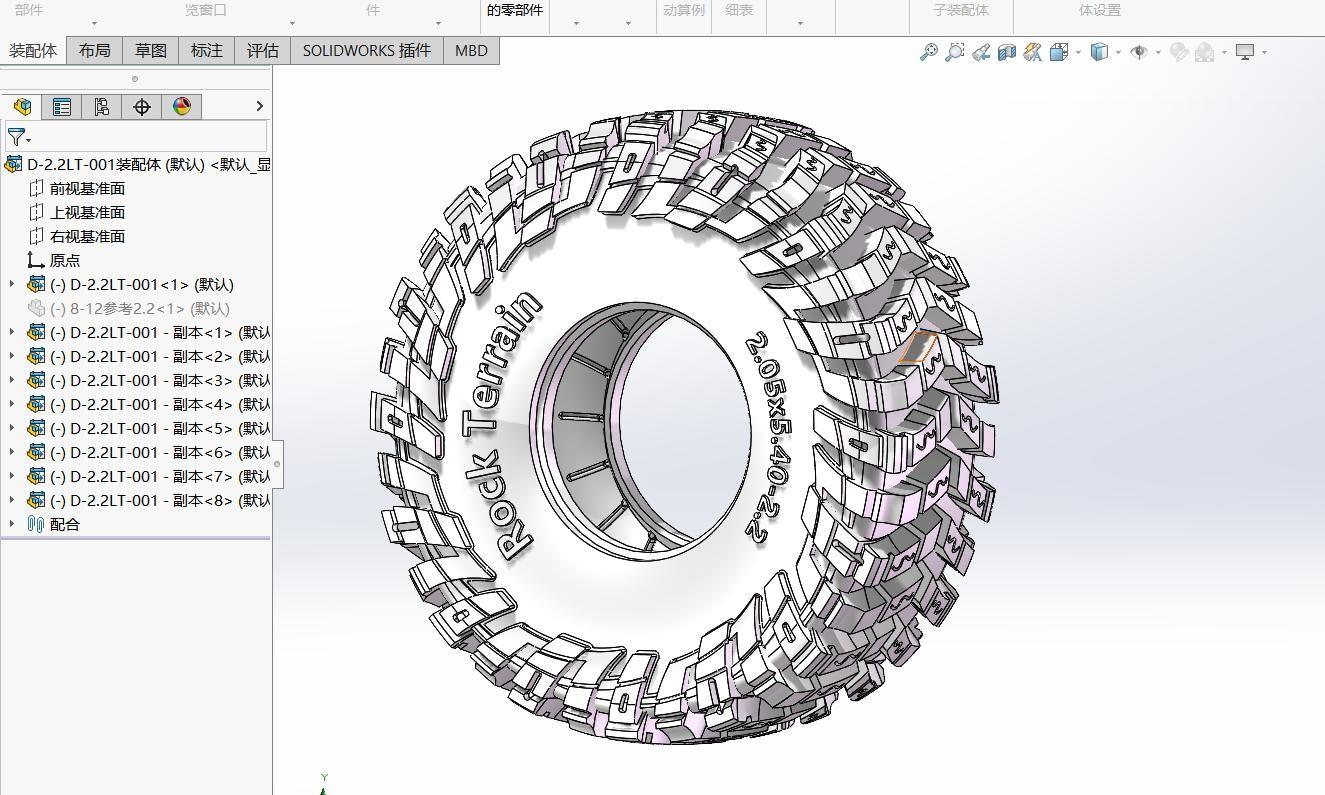Toggle the Section View tool
Screen dimensions: 1325x795
[x=1007, y=52]
